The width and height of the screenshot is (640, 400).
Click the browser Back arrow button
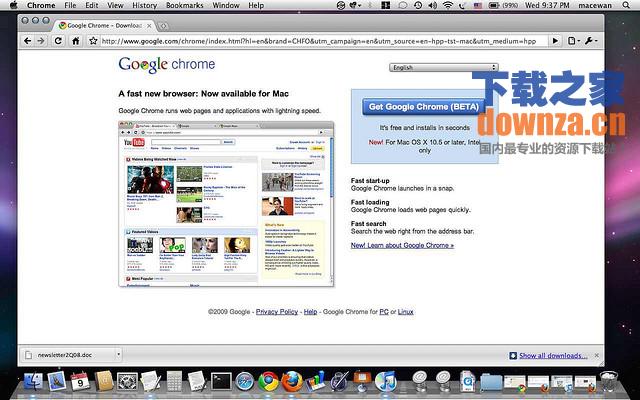tap(28, 41)
